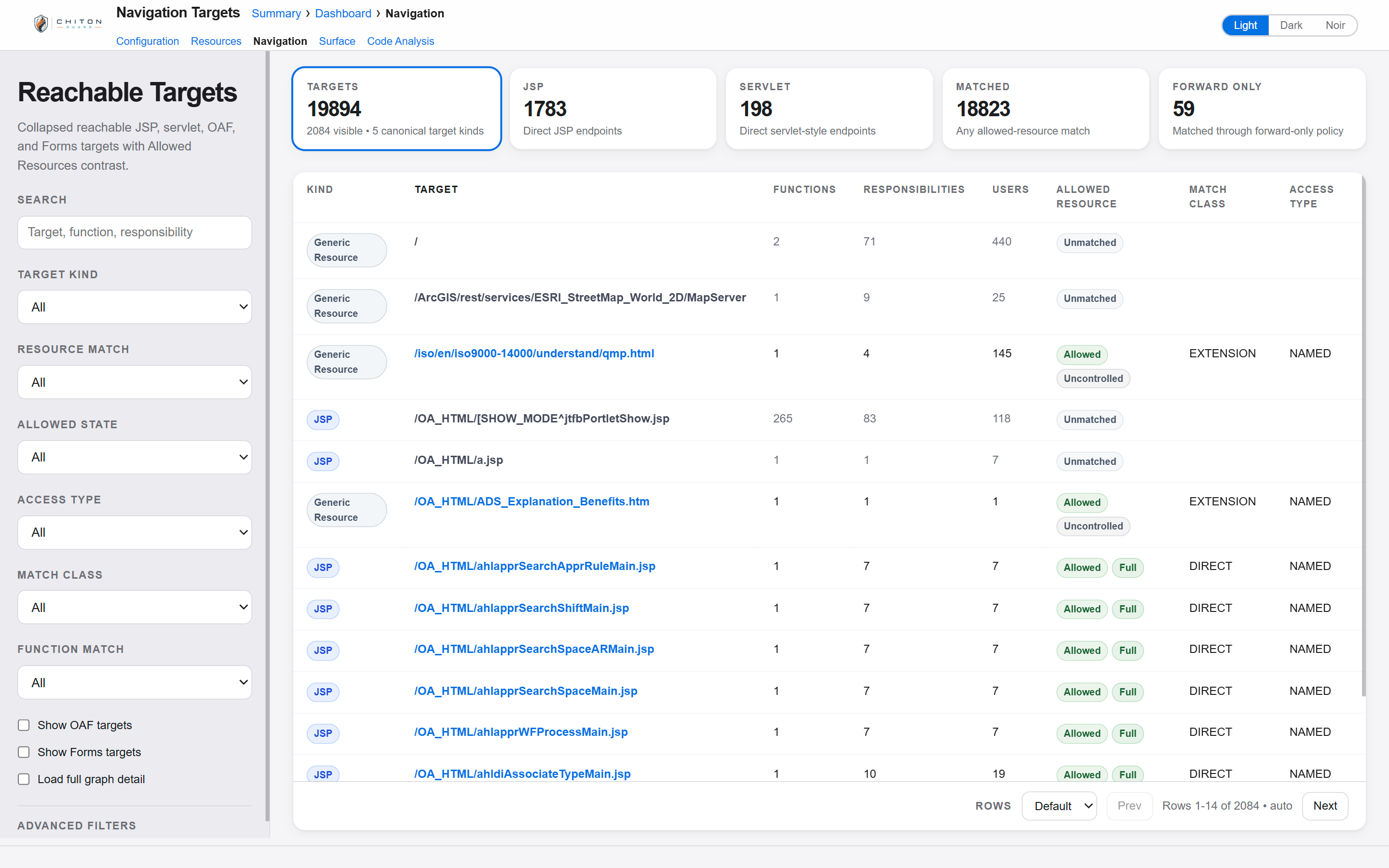Select the Navigation tab
This screenshot has width=1389, height=868.
tap(280, 41)
